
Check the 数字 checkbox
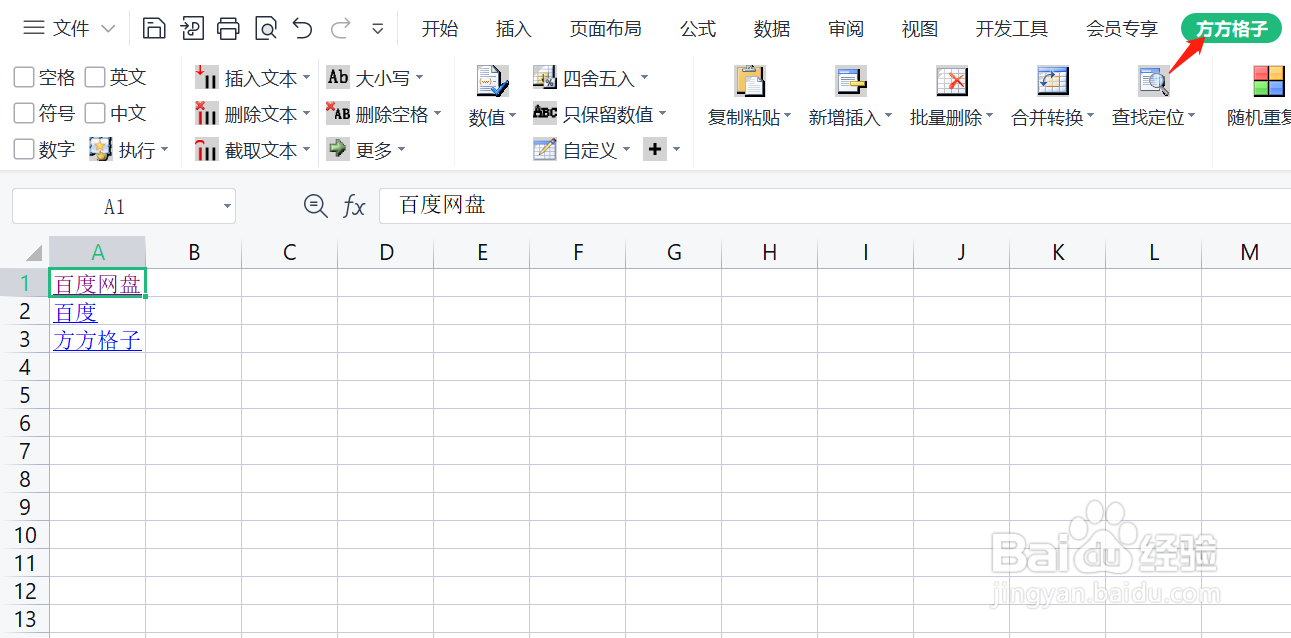click(x=24, y=149)
